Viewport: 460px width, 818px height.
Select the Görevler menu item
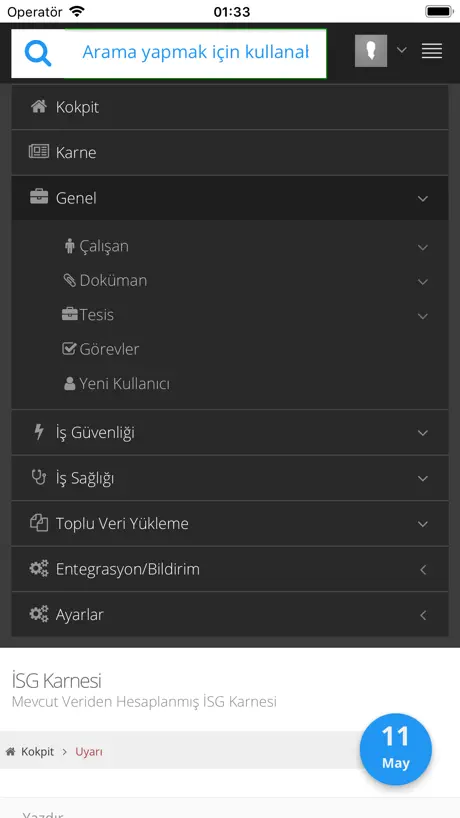click(x=101, y=349)
